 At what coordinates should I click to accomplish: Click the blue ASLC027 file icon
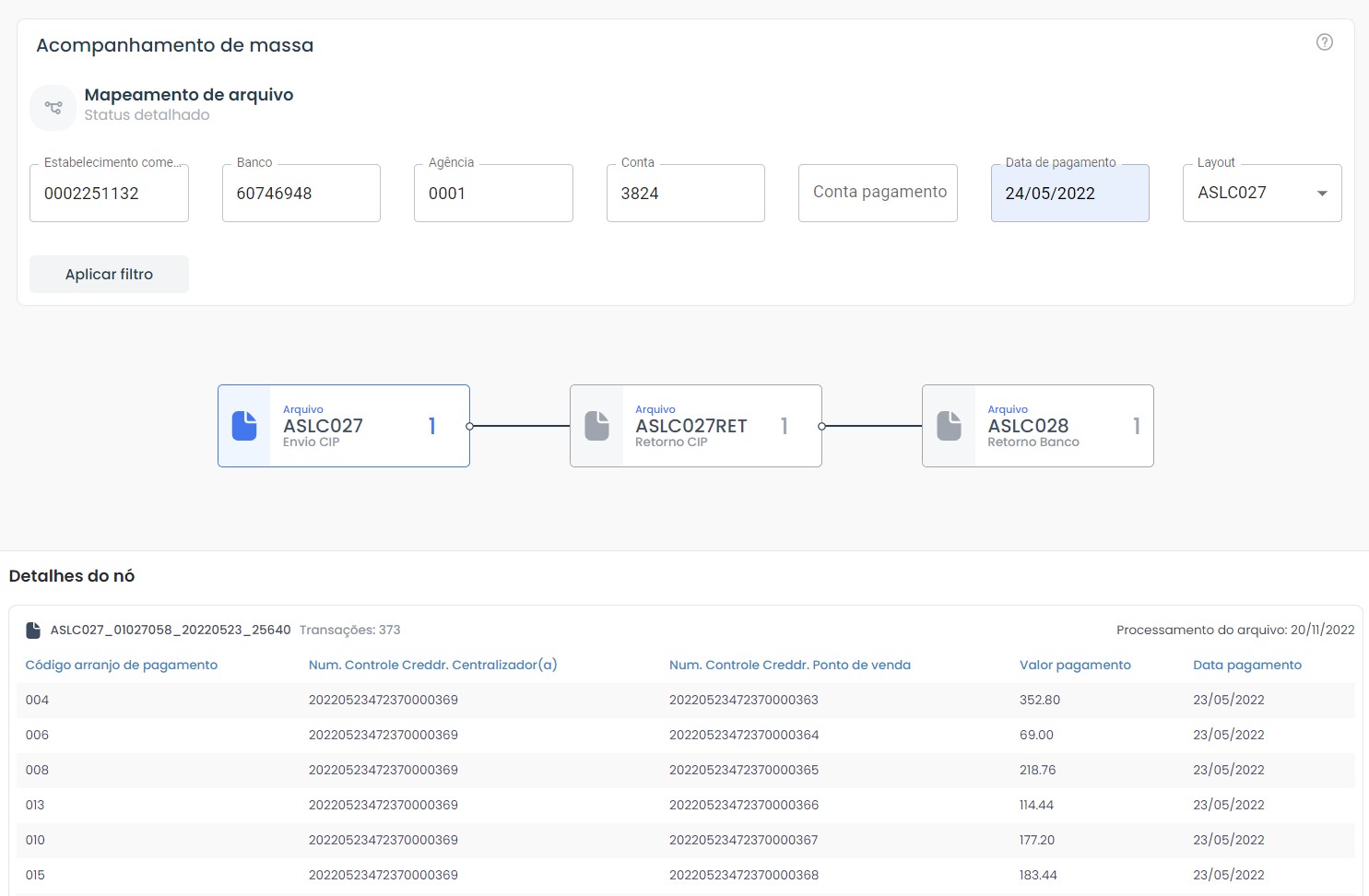[244, 426]
